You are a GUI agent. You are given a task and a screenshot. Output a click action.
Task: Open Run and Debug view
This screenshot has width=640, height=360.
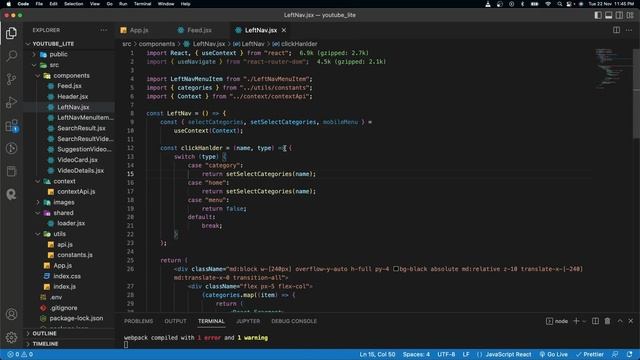click(11, 102)
